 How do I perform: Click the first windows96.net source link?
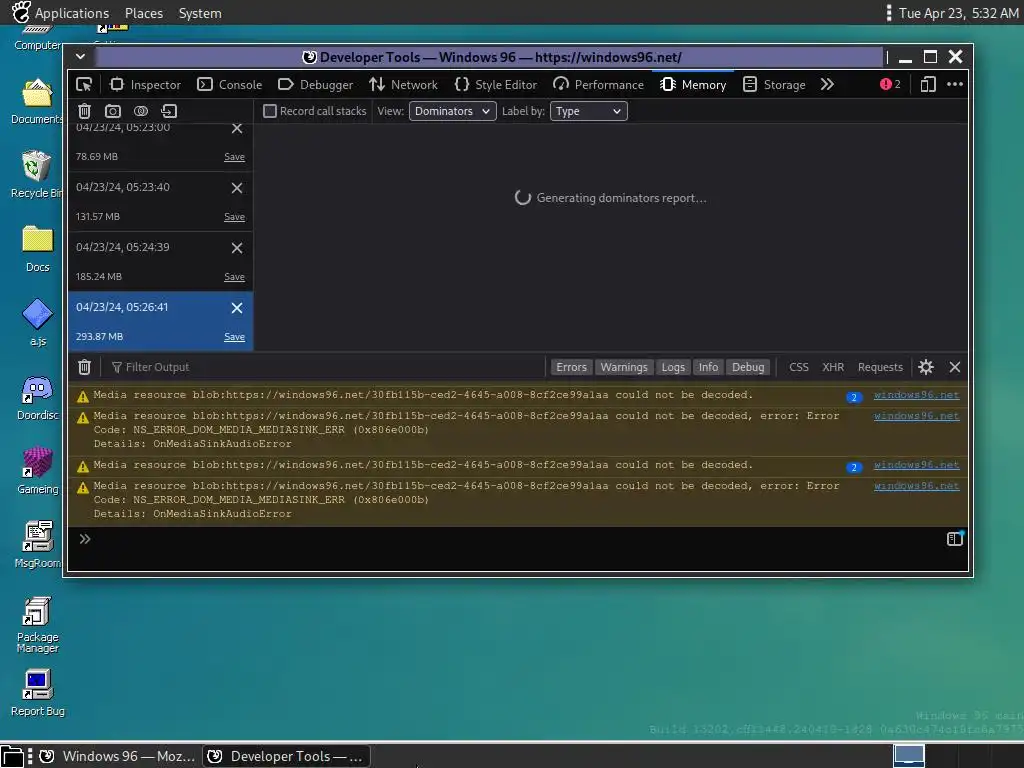point(916,395)
